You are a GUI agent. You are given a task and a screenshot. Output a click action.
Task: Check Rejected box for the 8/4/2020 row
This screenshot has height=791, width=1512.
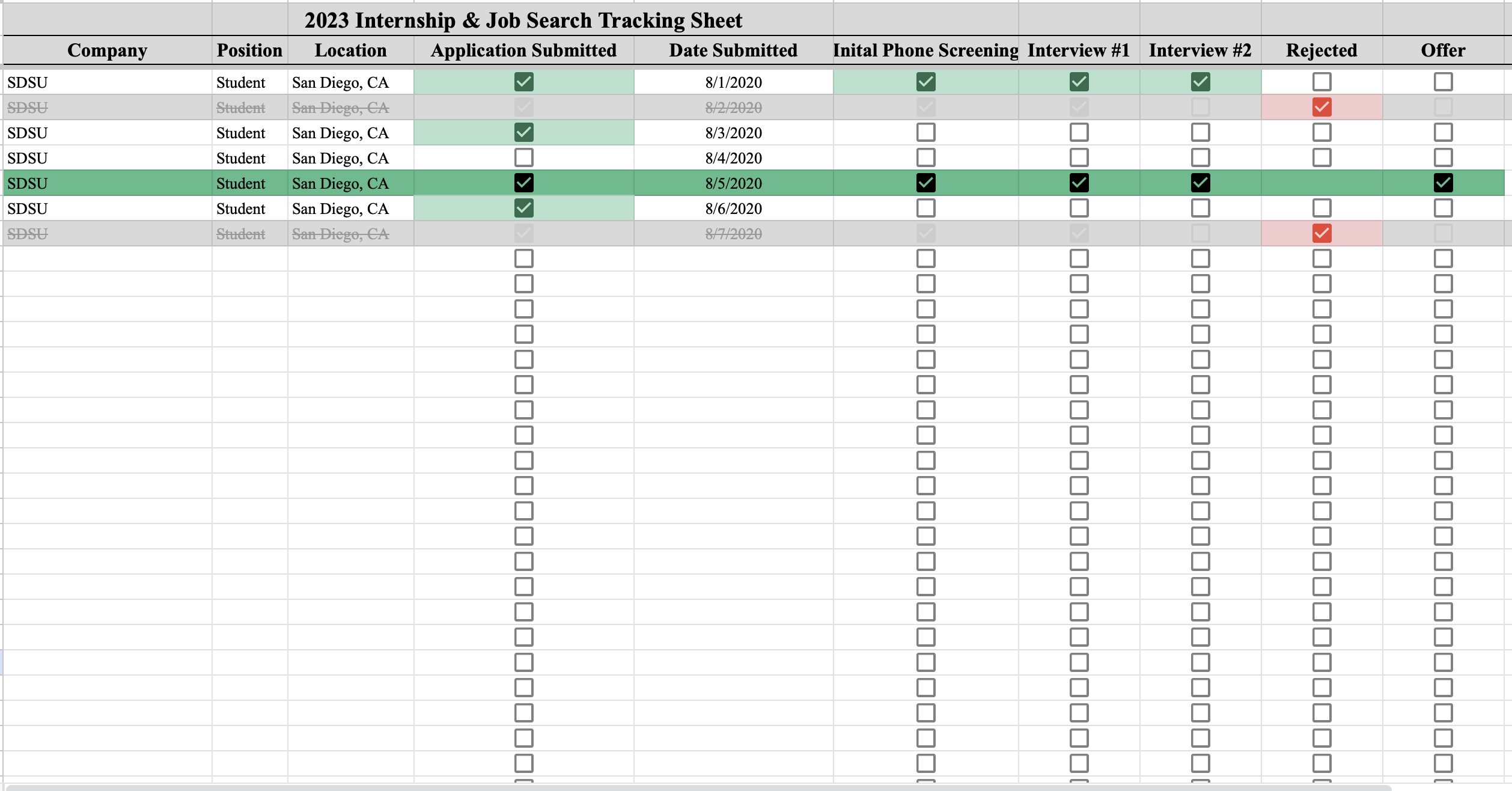click(x=1321, y=157)
